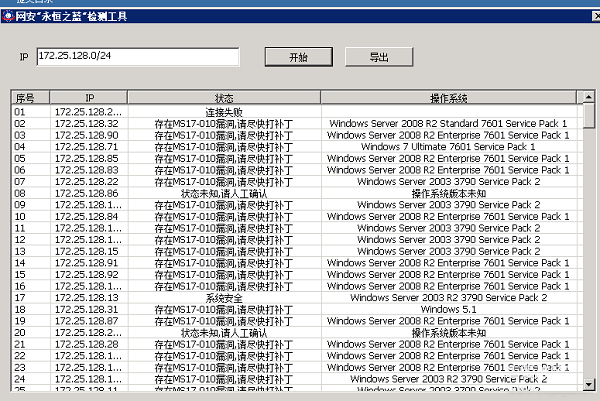Click 状态未知 status in row 20

pyautogui.click(x=224, y=333)
